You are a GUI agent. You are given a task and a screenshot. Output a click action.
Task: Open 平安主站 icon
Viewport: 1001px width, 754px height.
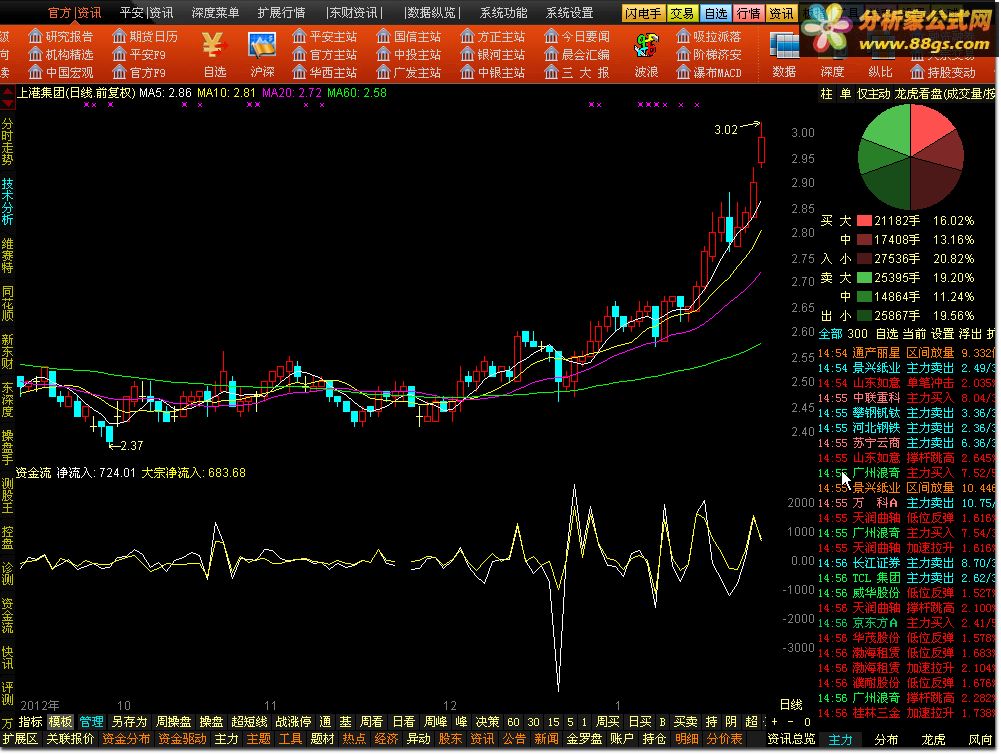coord(324,36)
